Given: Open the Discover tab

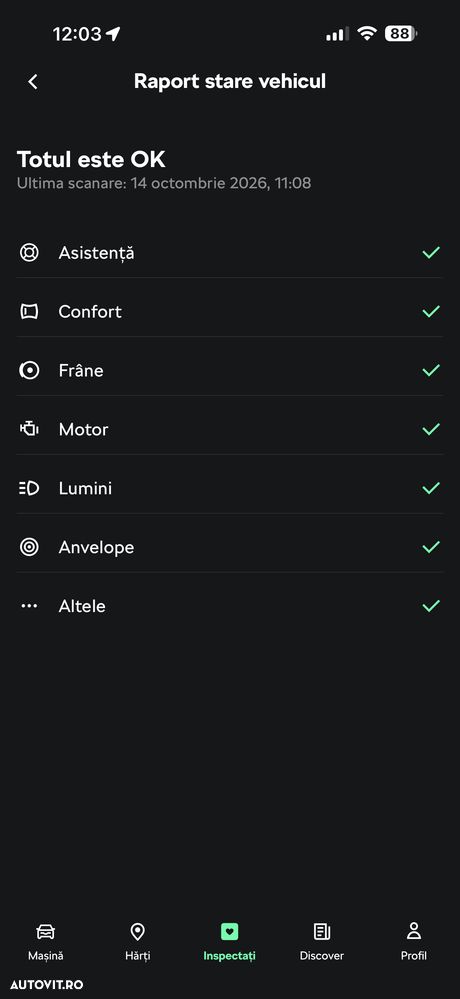Looking at the screenshot, I should click(x=322, y=942).
